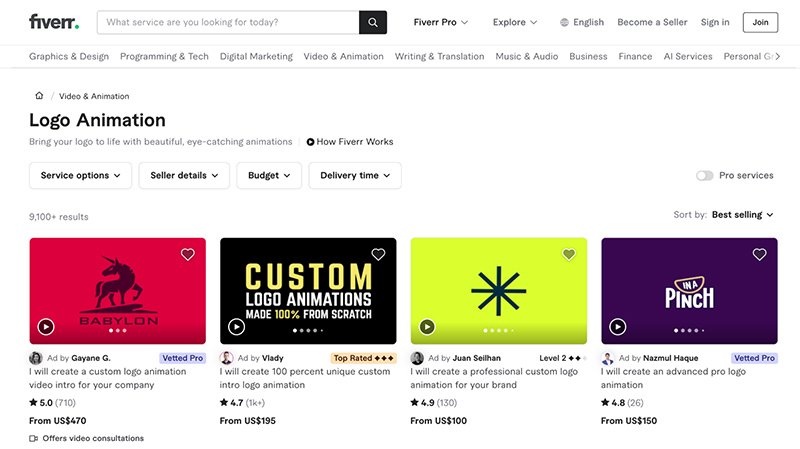Click the home icon in breadcrumb
The image size is (800, 449).
[x=39, y=96]
